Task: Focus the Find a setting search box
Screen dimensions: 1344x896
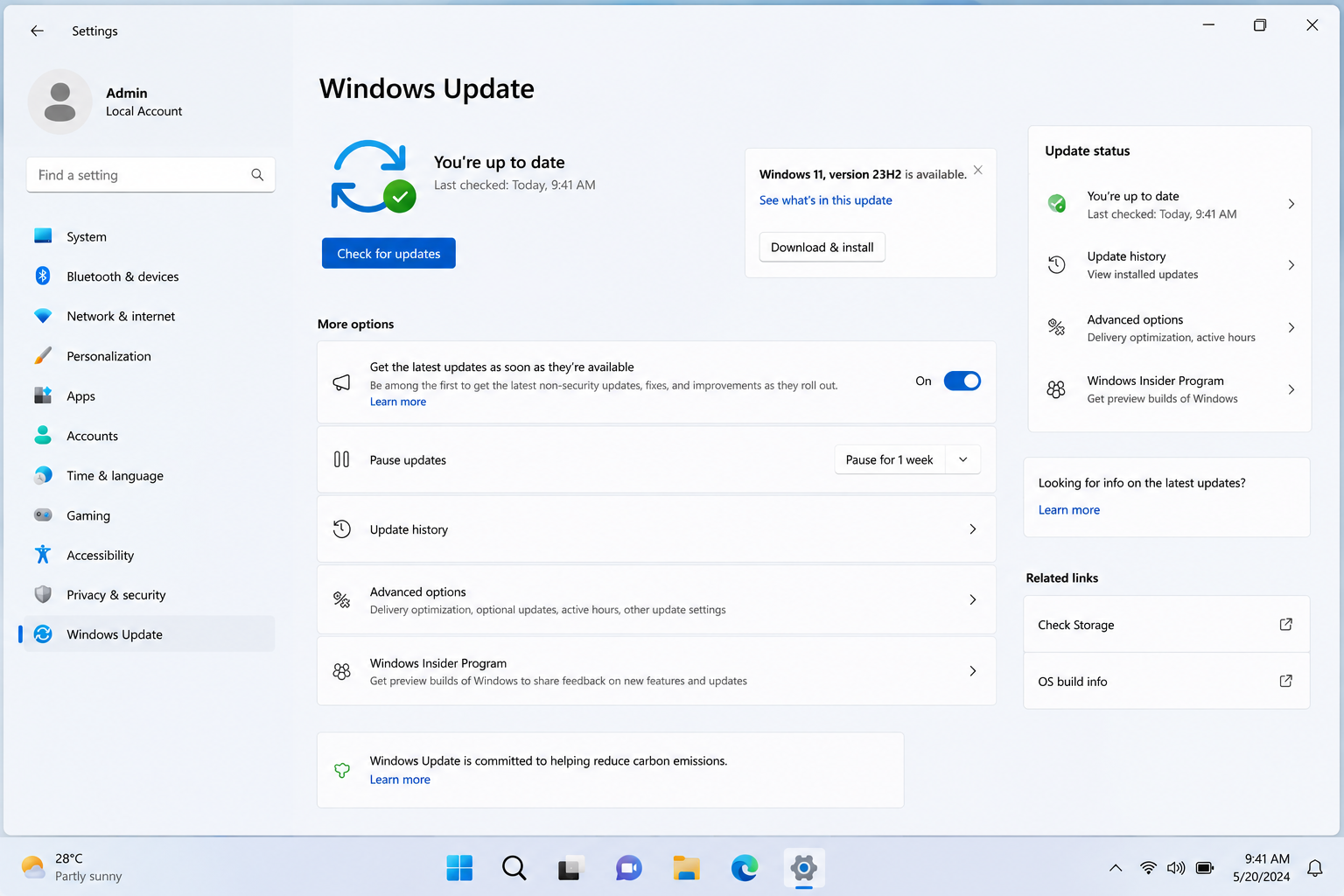Action: (x=150, y=175)
